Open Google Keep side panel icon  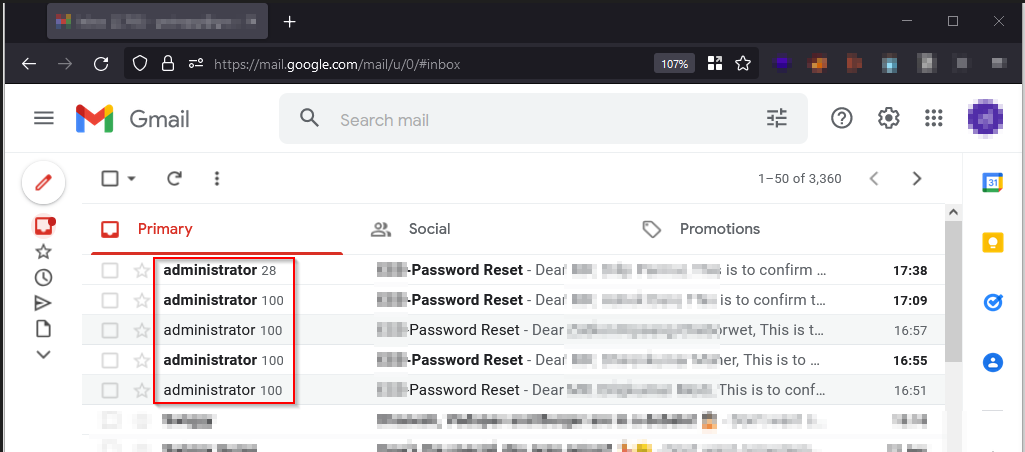coord(992,242)
